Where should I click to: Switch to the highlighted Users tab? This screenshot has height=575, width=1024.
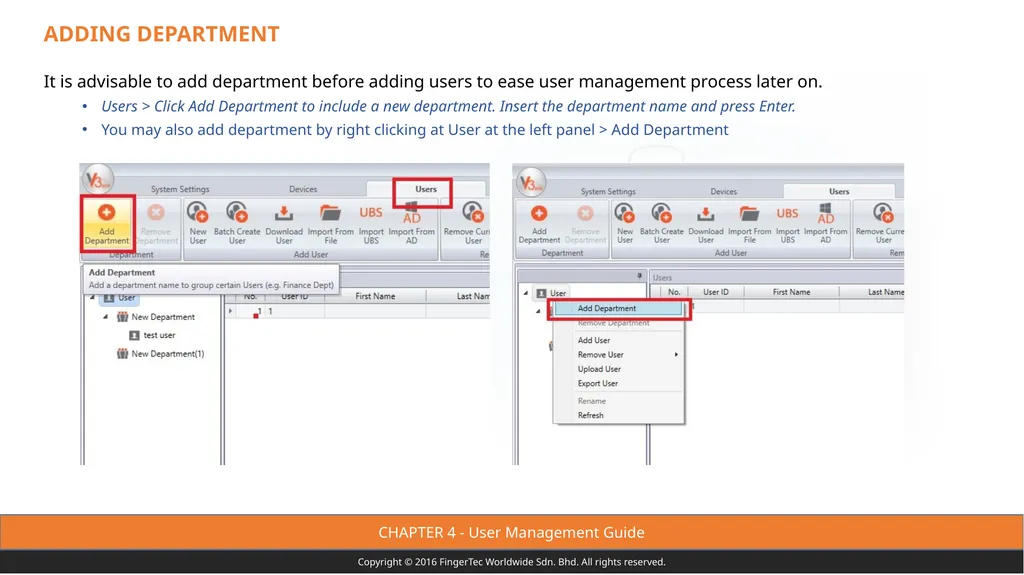[426, 189]
